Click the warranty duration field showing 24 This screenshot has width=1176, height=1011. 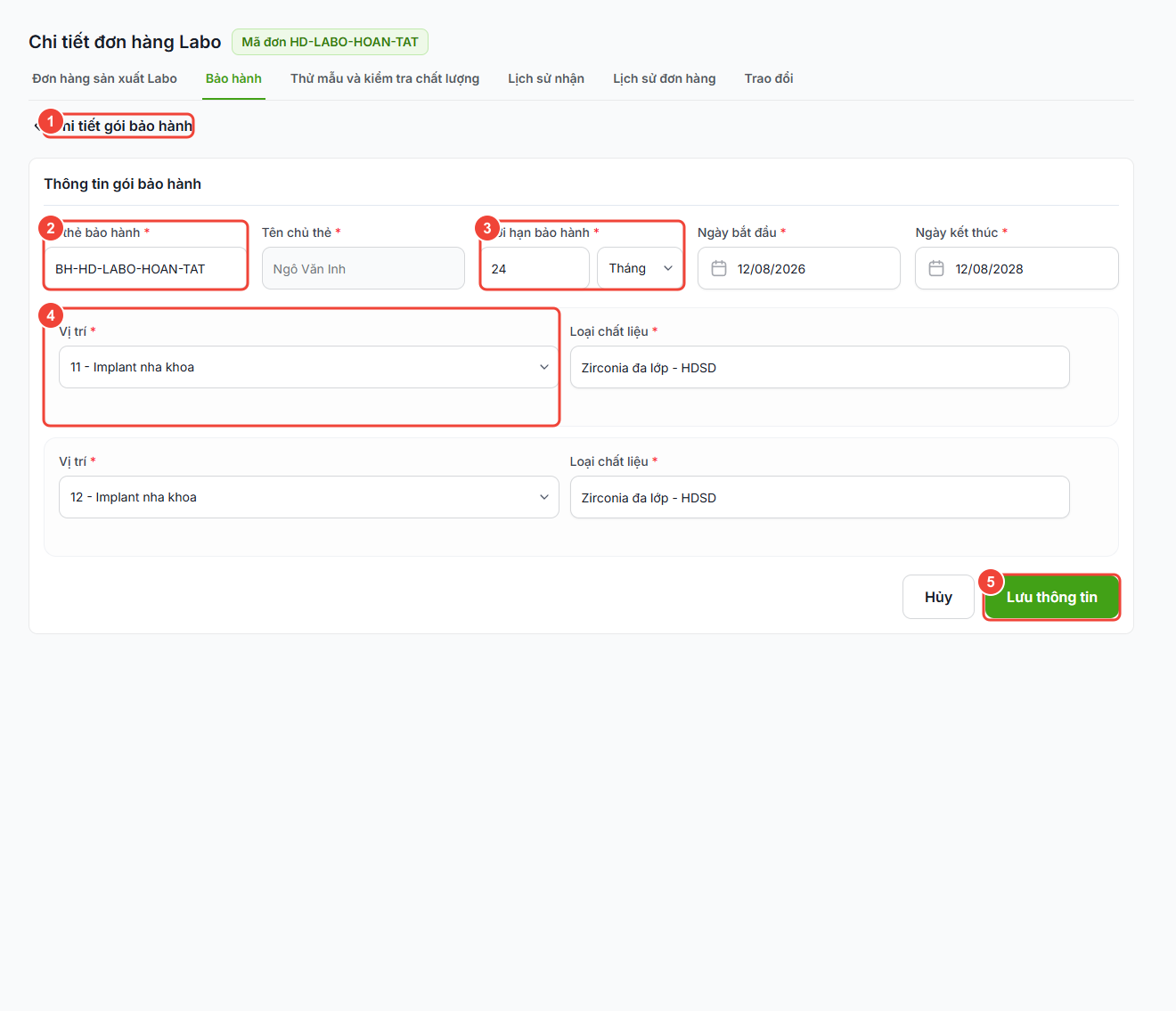[x=535, y=268]
